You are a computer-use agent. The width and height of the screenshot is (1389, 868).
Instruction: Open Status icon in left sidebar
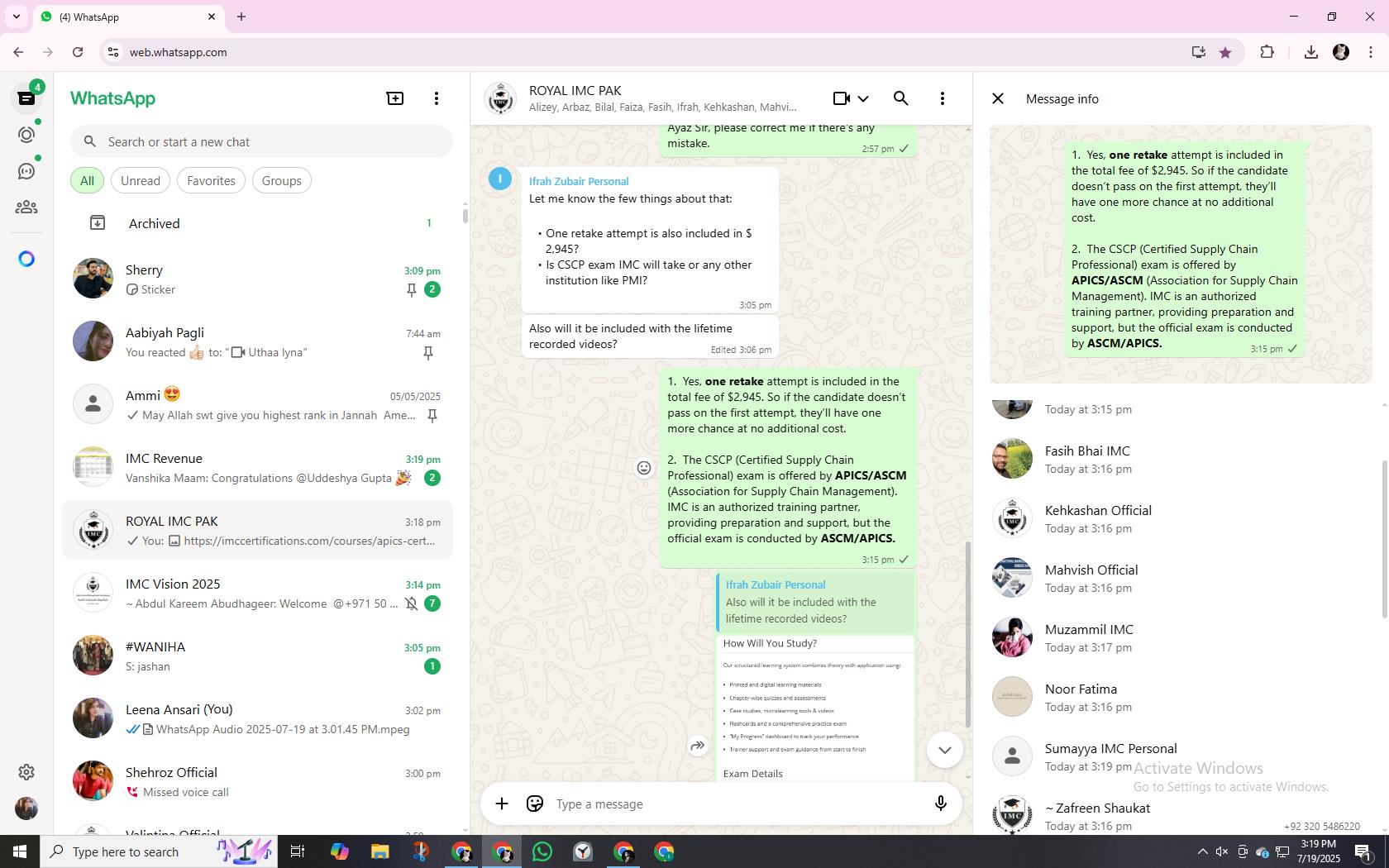[26, 135]
